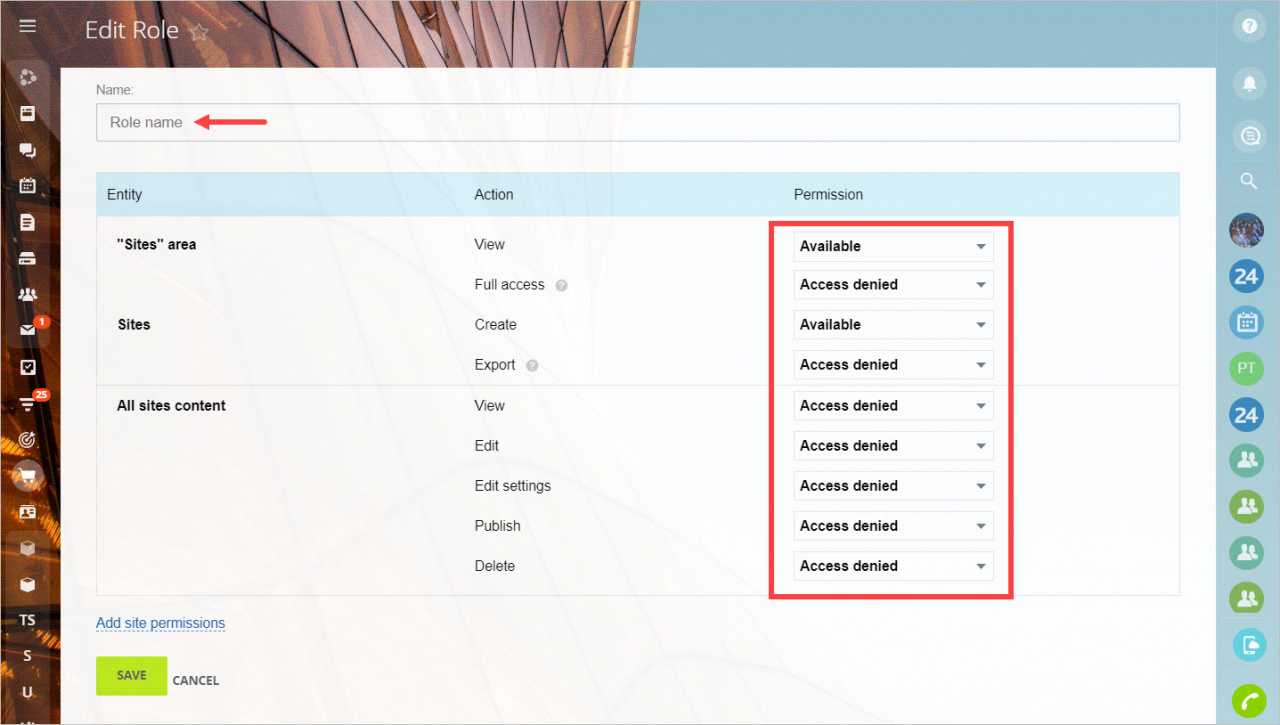1280x725 pixels.
Task: Click the magnifier search icon in right panel
Action: [x=1248, y=181]
